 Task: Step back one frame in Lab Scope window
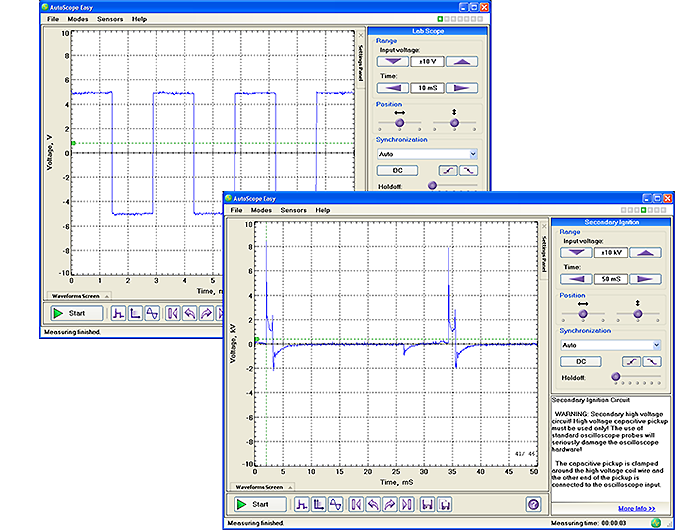[x=189, y=313]
